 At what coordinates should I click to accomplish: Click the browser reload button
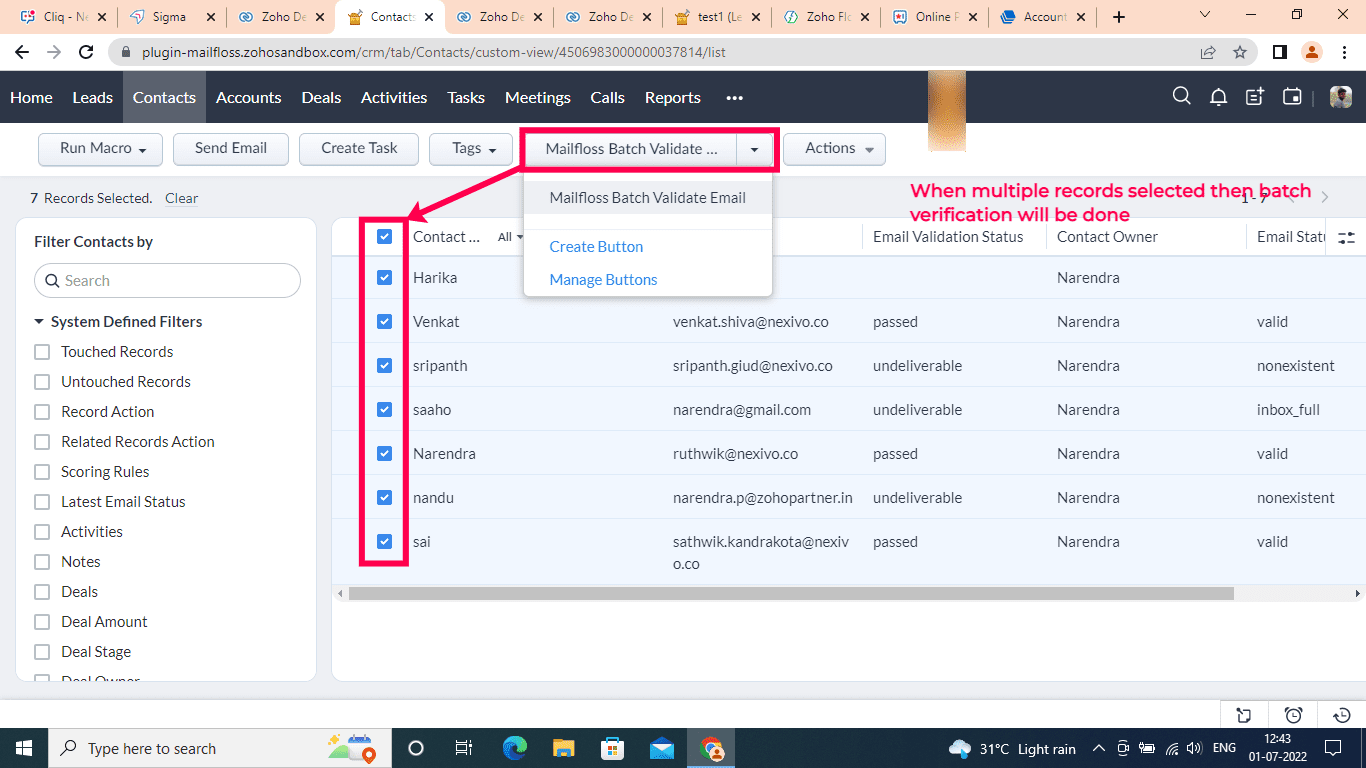[87, 52]
